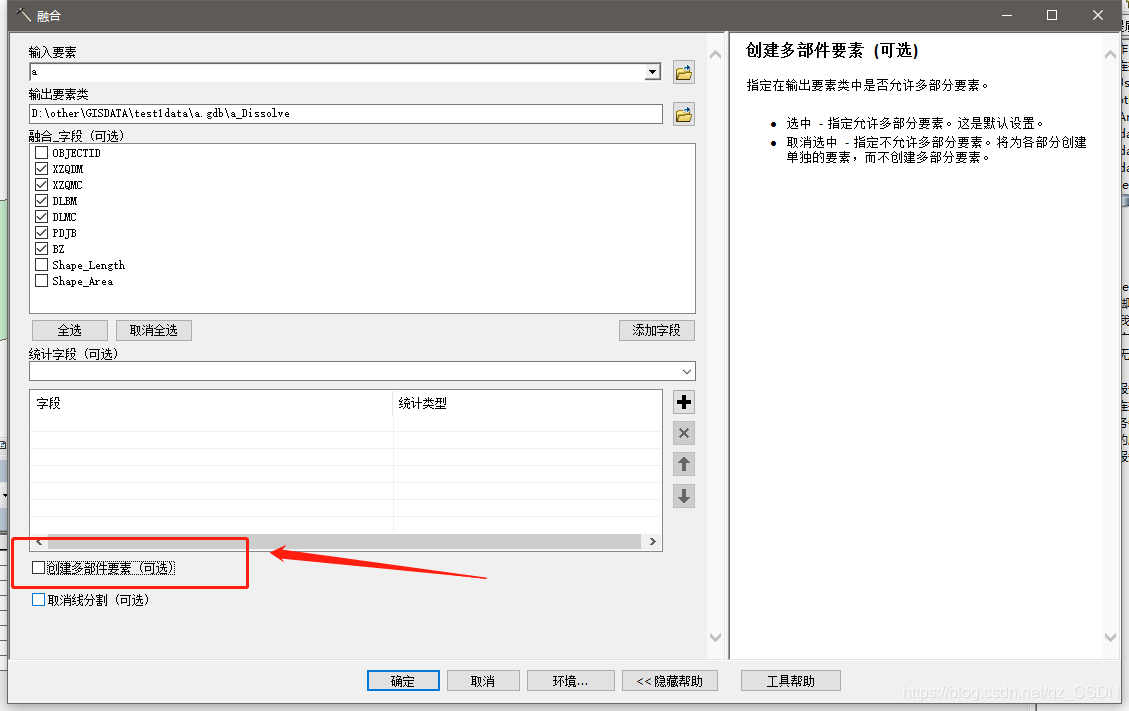Viewport: 1129px width, 711px height.
Task: Click help panel scroll down arrow
Action: [1110, 637]
